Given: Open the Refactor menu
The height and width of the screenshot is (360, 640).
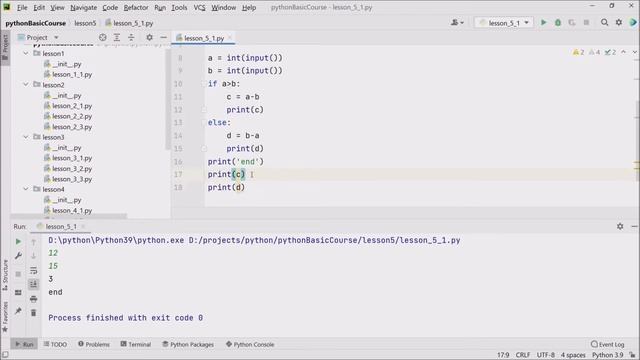Looking at the screenshot, I should (136, 7).
